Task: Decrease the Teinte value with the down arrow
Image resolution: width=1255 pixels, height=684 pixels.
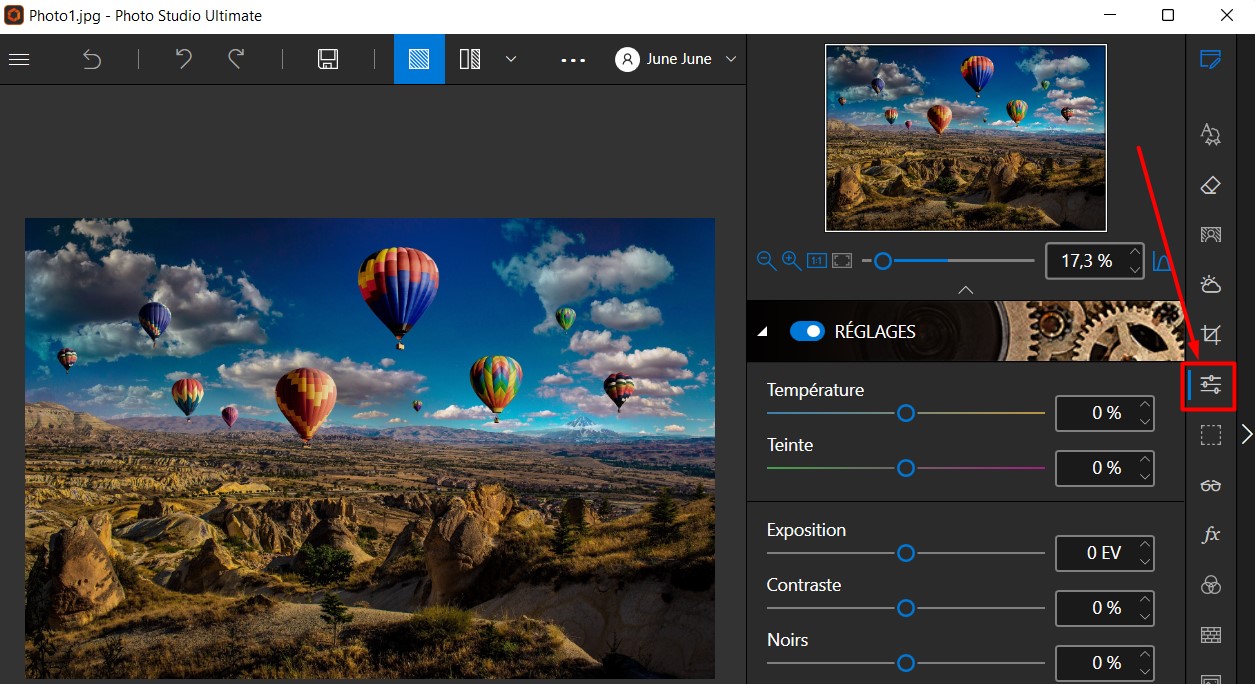Action: pos(1145,476)
